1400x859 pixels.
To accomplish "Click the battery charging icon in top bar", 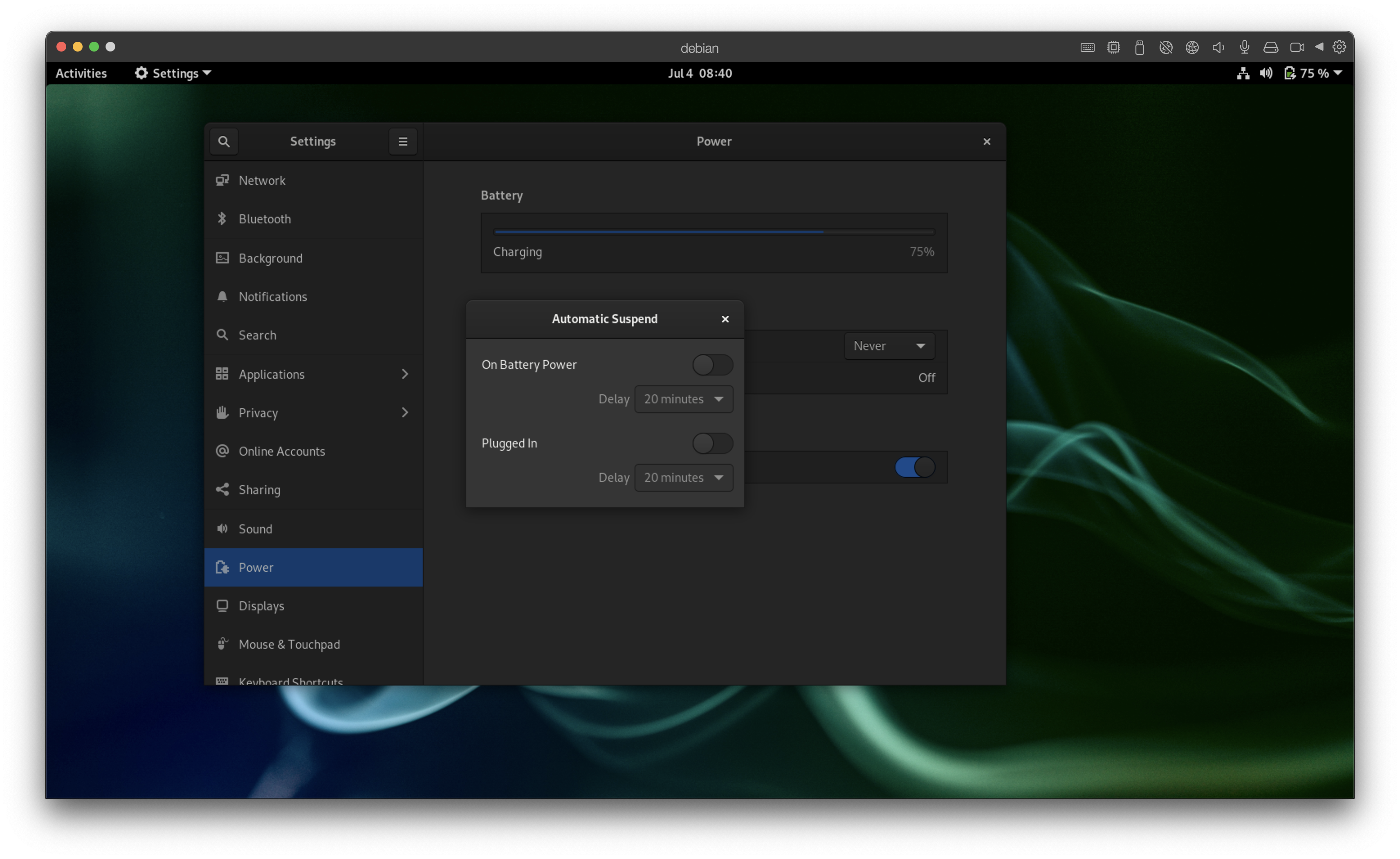I will [1290, 73].
